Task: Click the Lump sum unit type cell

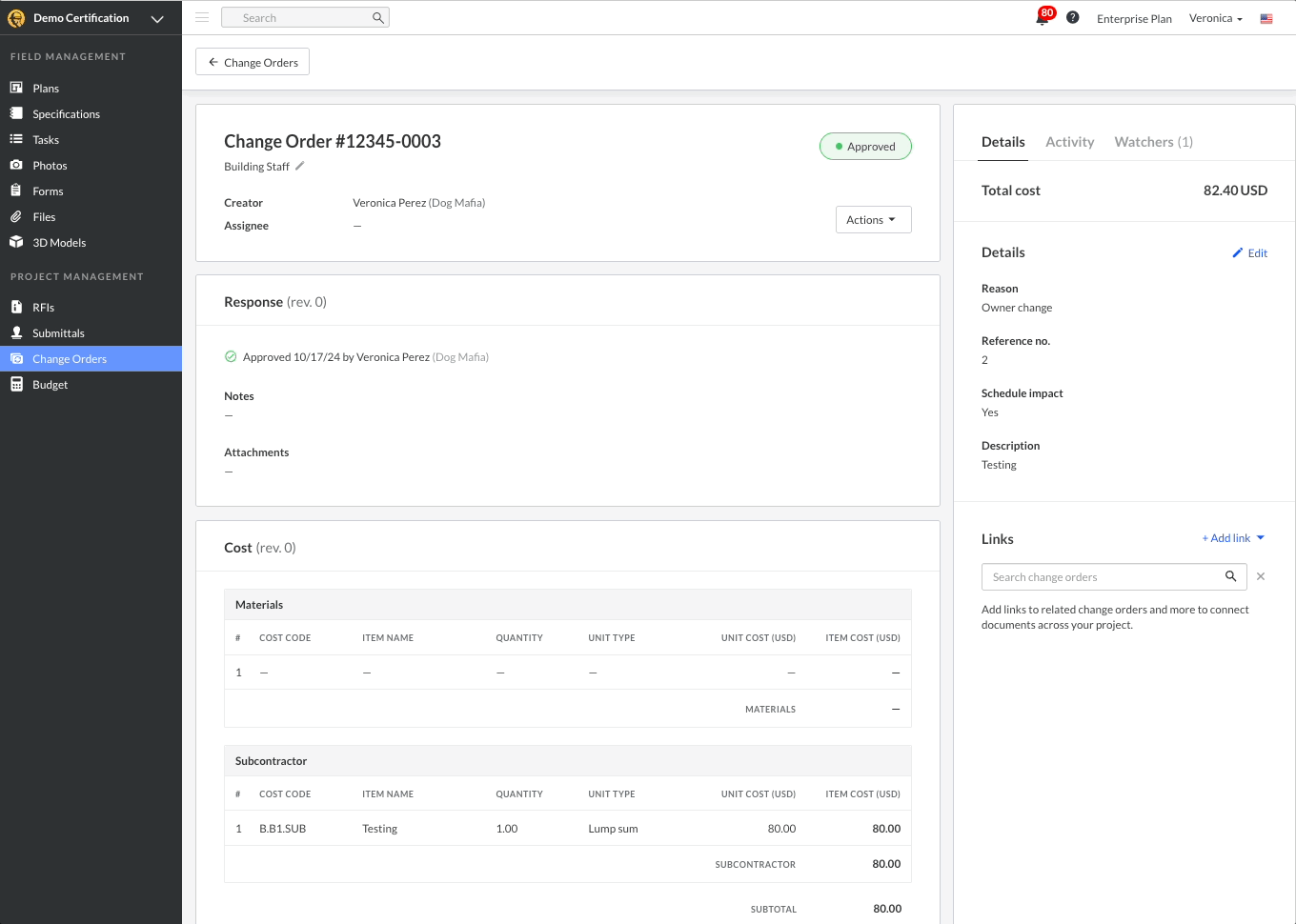Action: coord(613,828)
